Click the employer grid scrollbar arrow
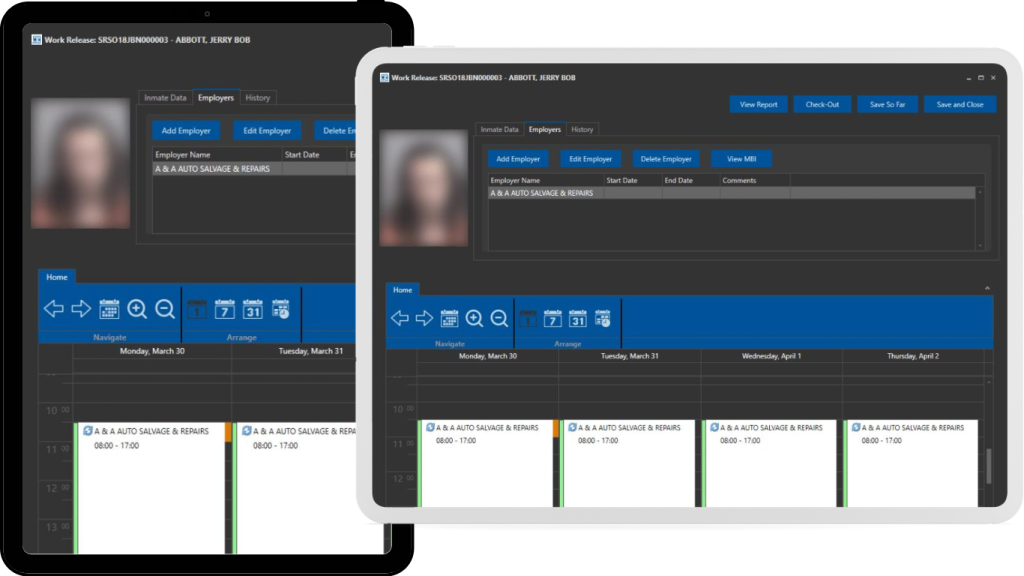This screenshot has width=1024, height=576. pos(979,192)
